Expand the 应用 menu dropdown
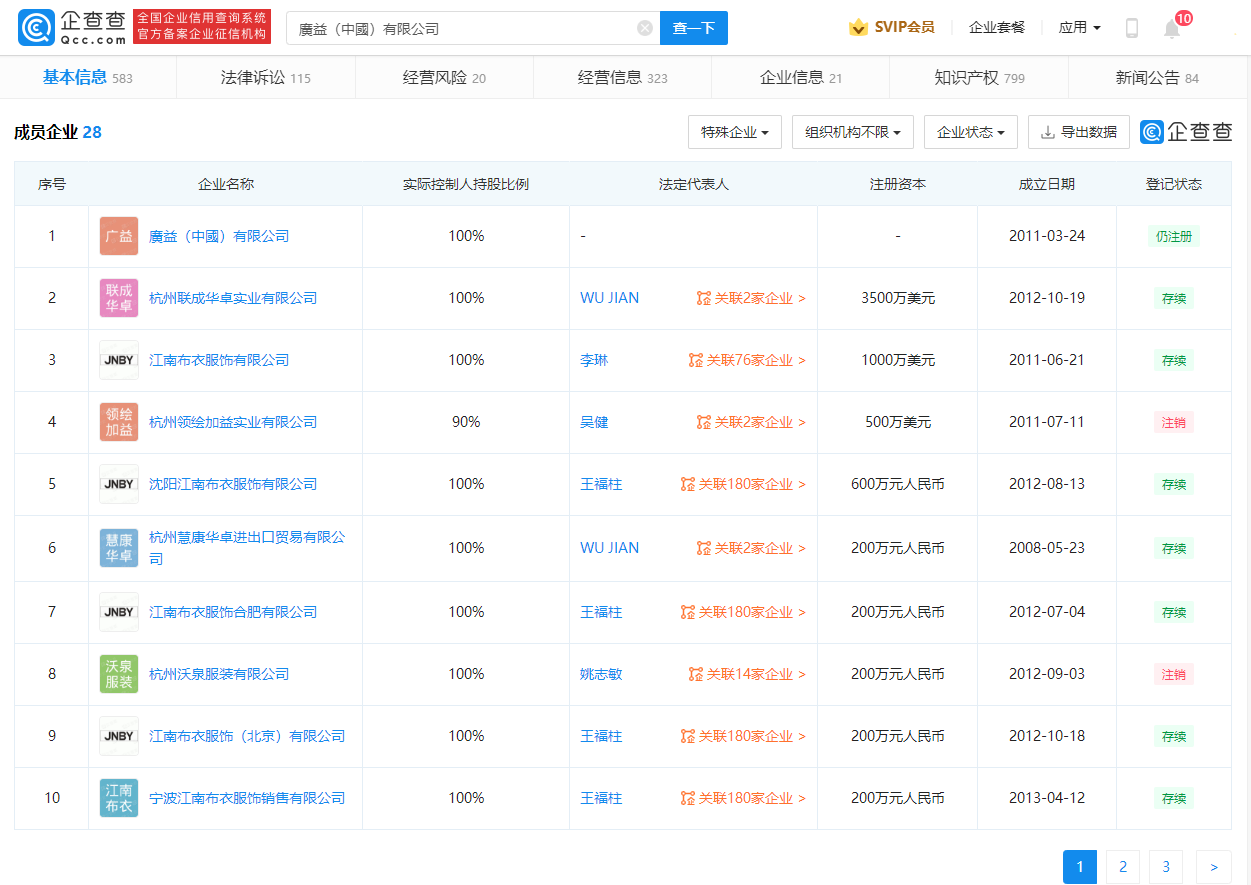 click(x=1080, y=28)
